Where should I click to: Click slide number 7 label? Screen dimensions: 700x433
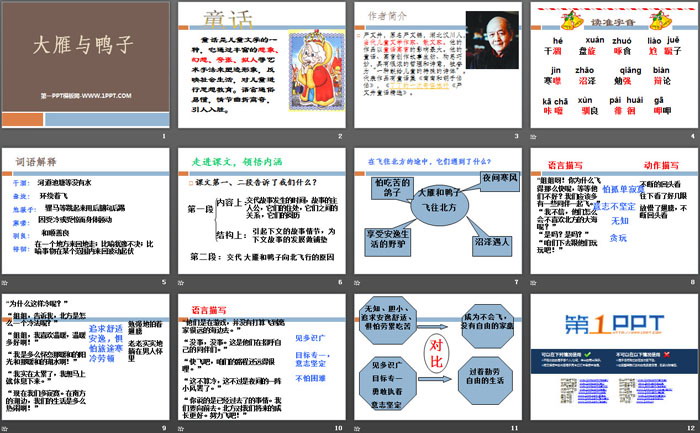[517, 282]
